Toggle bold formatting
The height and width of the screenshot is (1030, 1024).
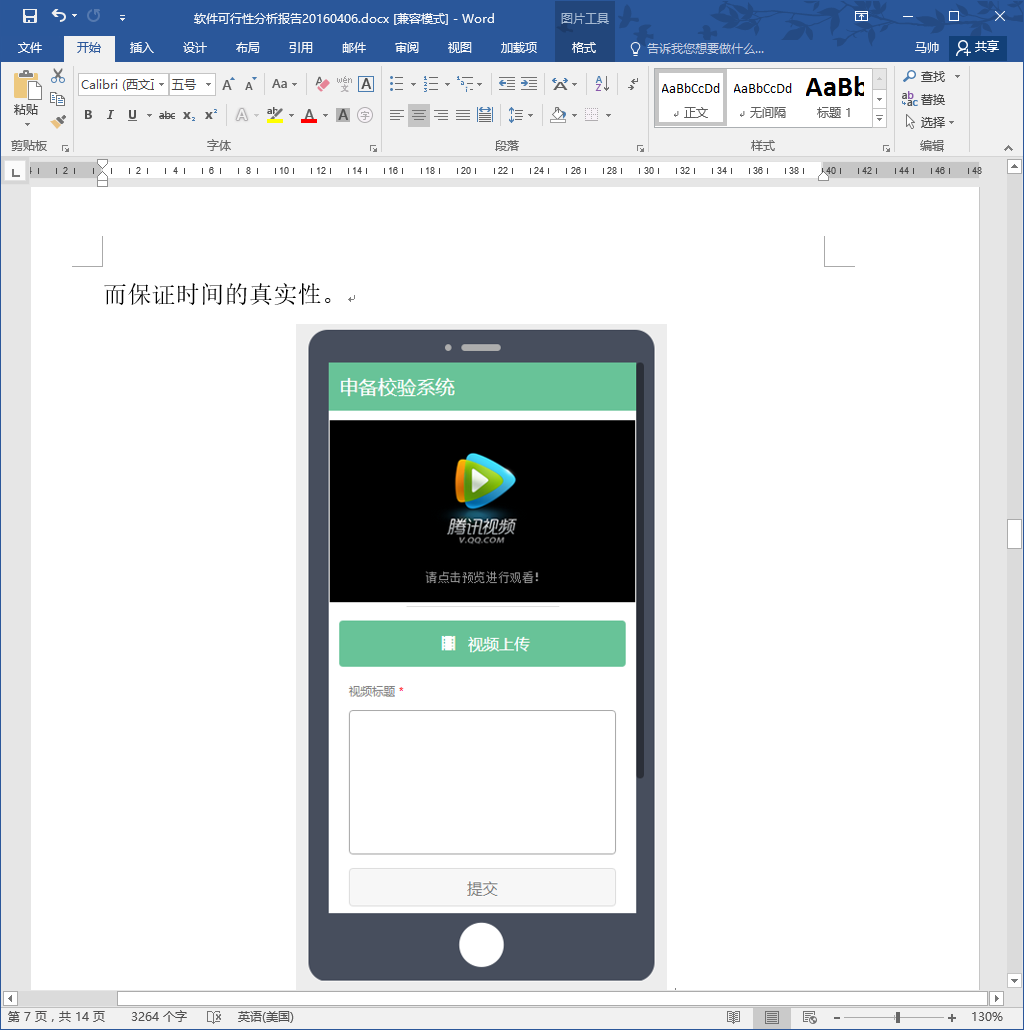88,116
